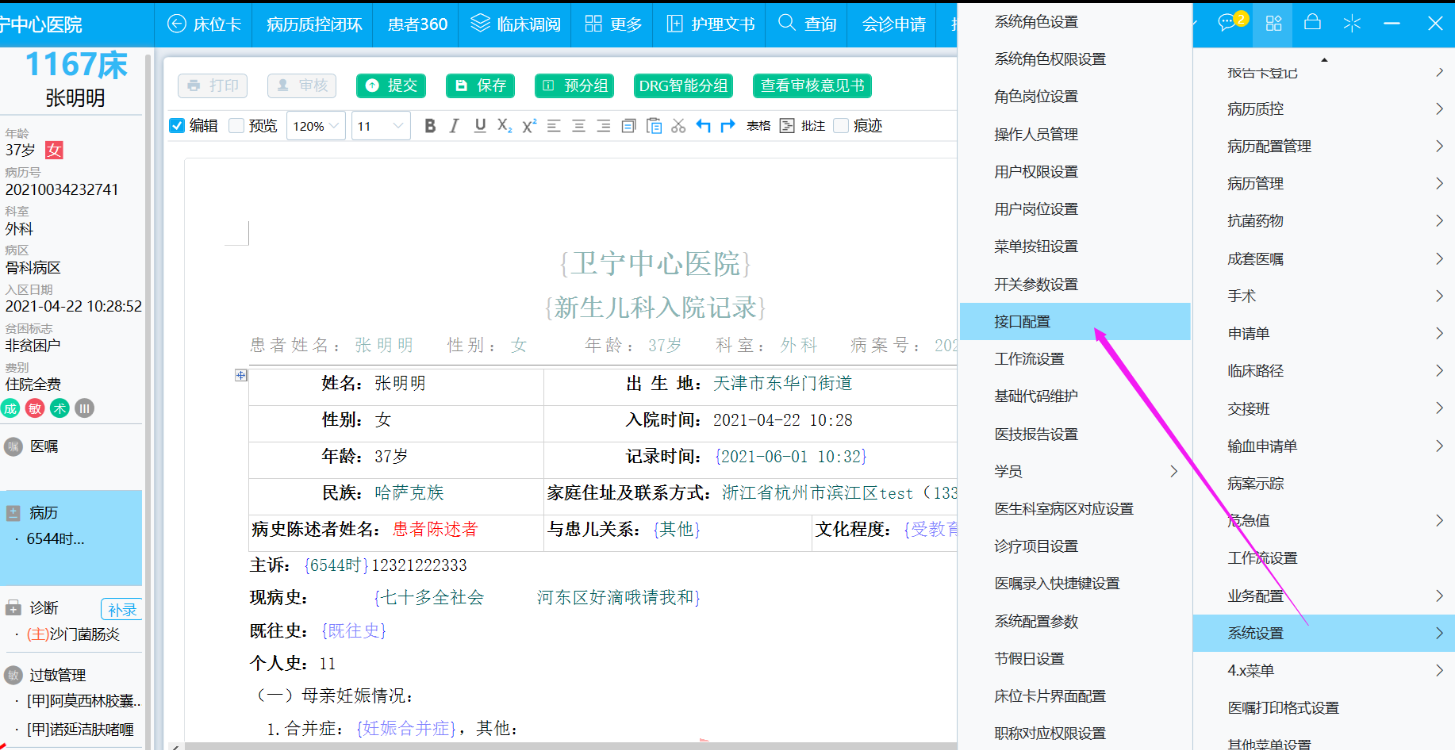Apply superscript formatting

click(x=529, y=126)
